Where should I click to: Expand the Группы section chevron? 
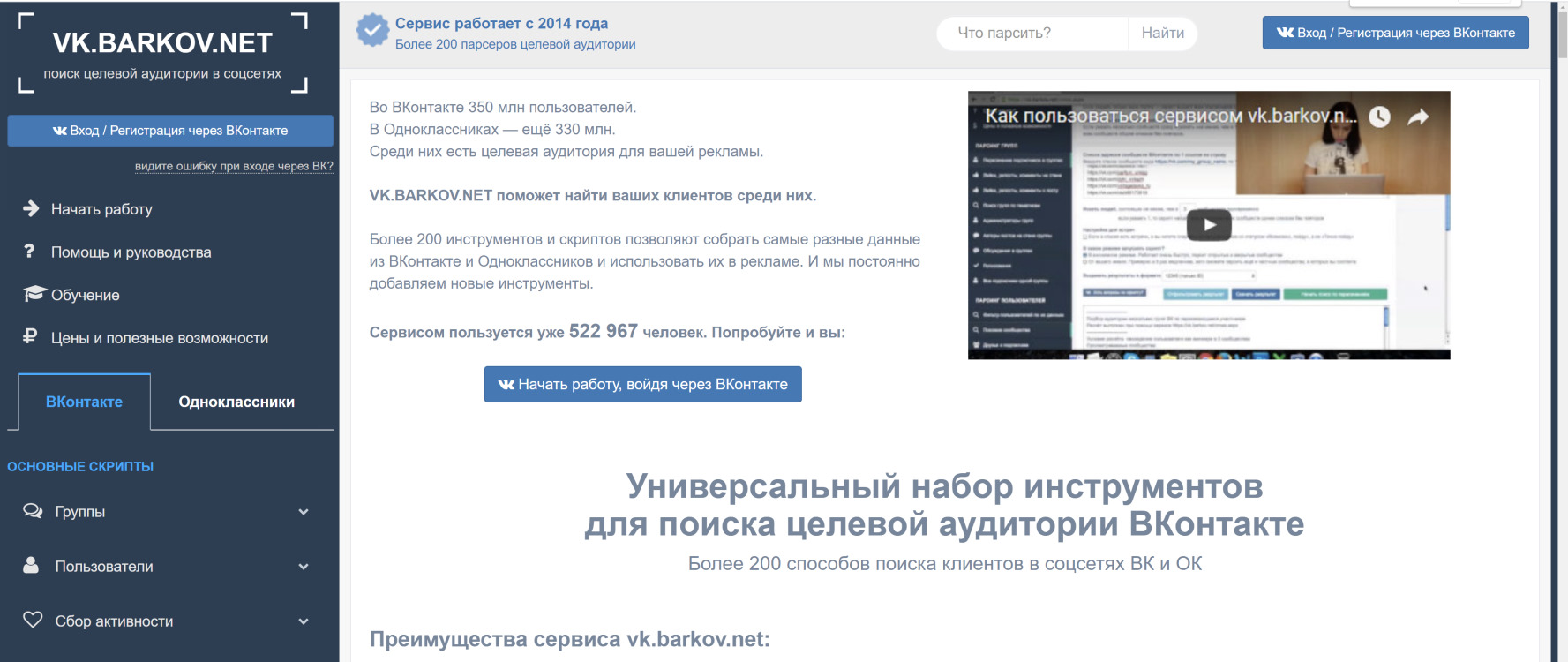[304, 512]
